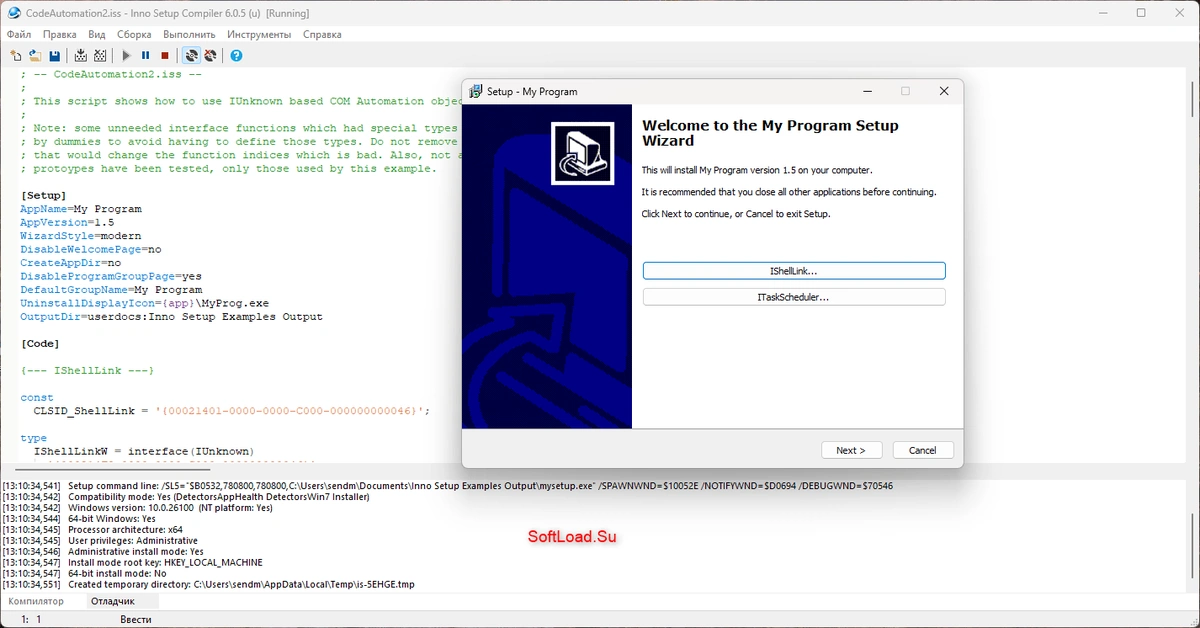1200x628 pixels.
Task: Click the [Code] section line
Action: [40, 344]
